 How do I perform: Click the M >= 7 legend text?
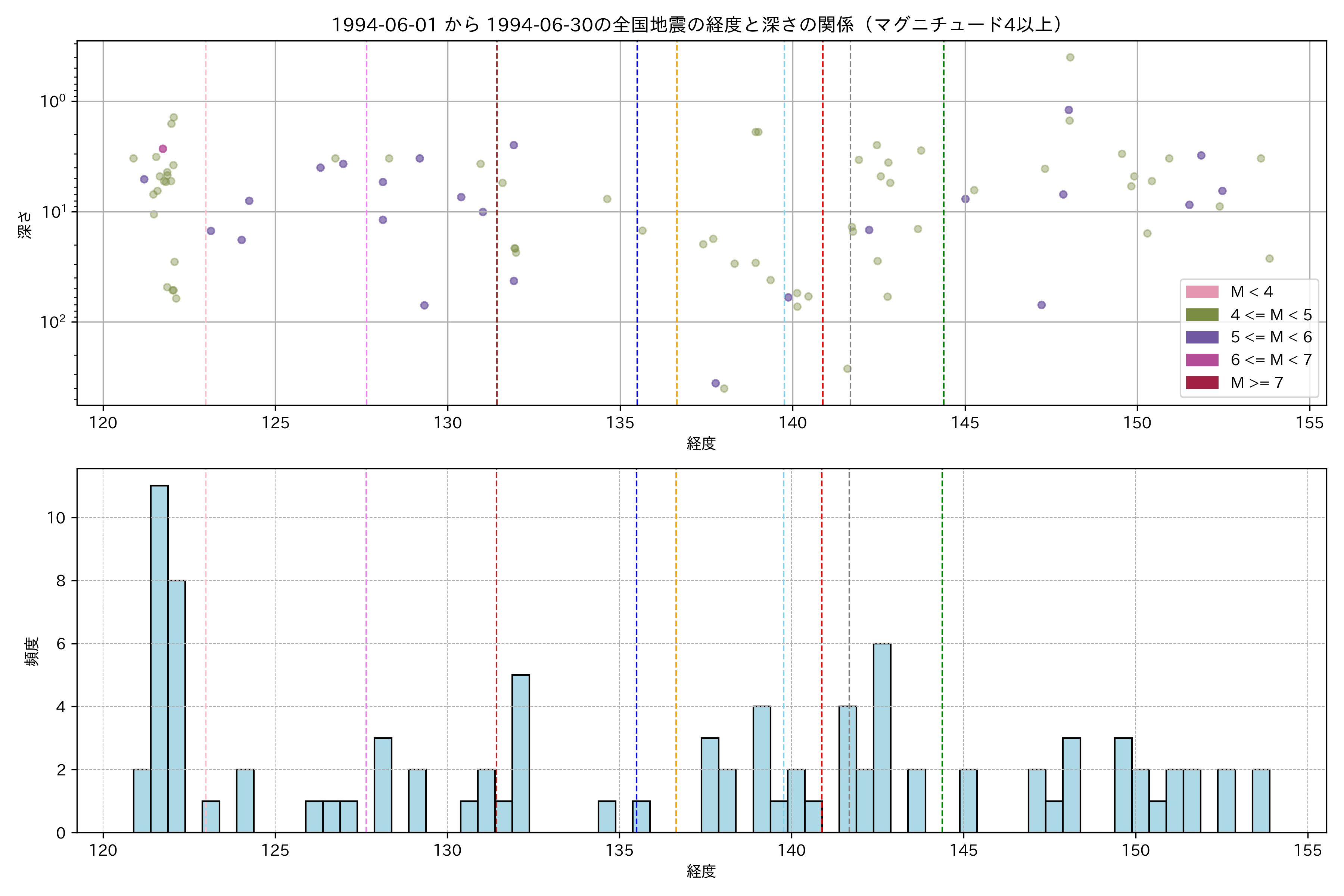pyautogui.click(x=1257, y=383)
